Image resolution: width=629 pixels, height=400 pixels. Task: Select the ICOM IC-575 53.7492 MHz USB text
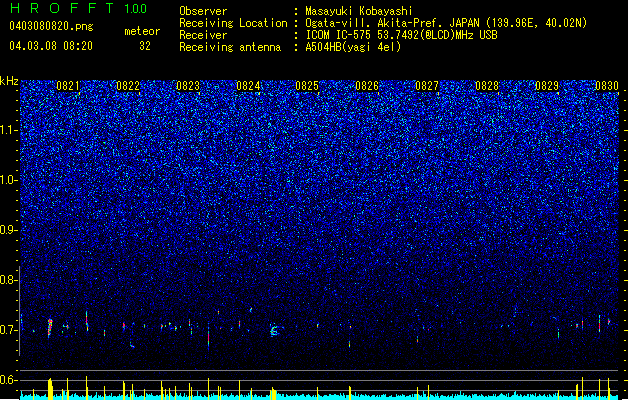[x=402, y=35]
